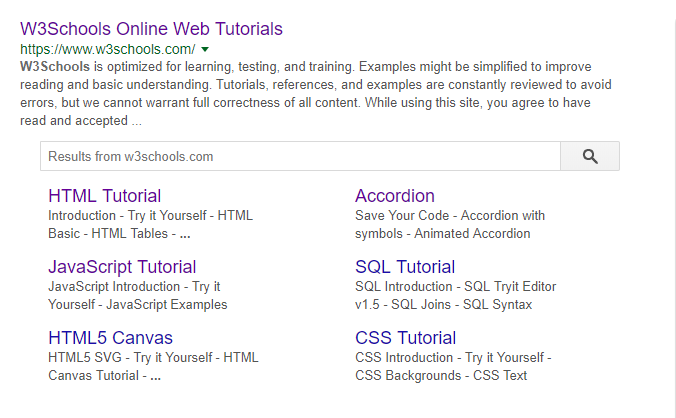The height and width of the screenshot is (418, 676).
Task: Click 'v1.5 - SQL Joins - SQL Syntax' text
Action: click(x=444, y=305)
